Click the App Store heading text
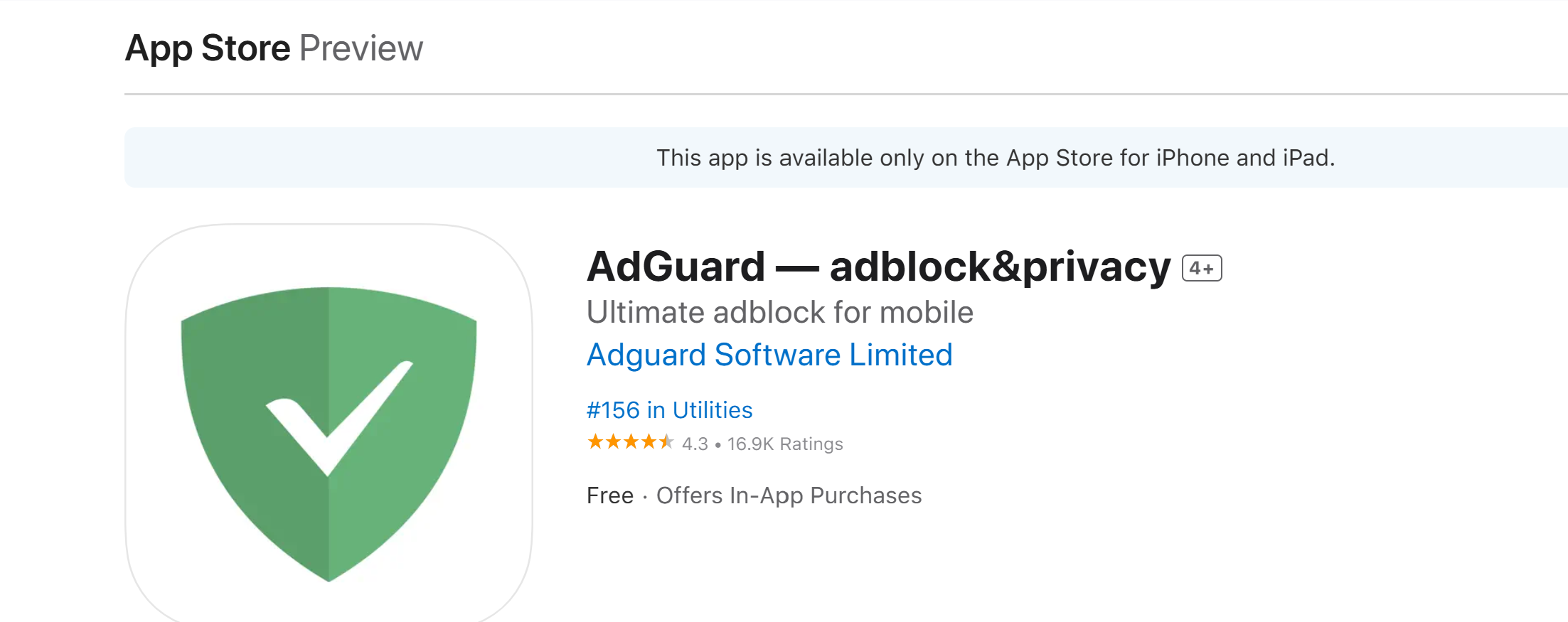 pos(208,48)
